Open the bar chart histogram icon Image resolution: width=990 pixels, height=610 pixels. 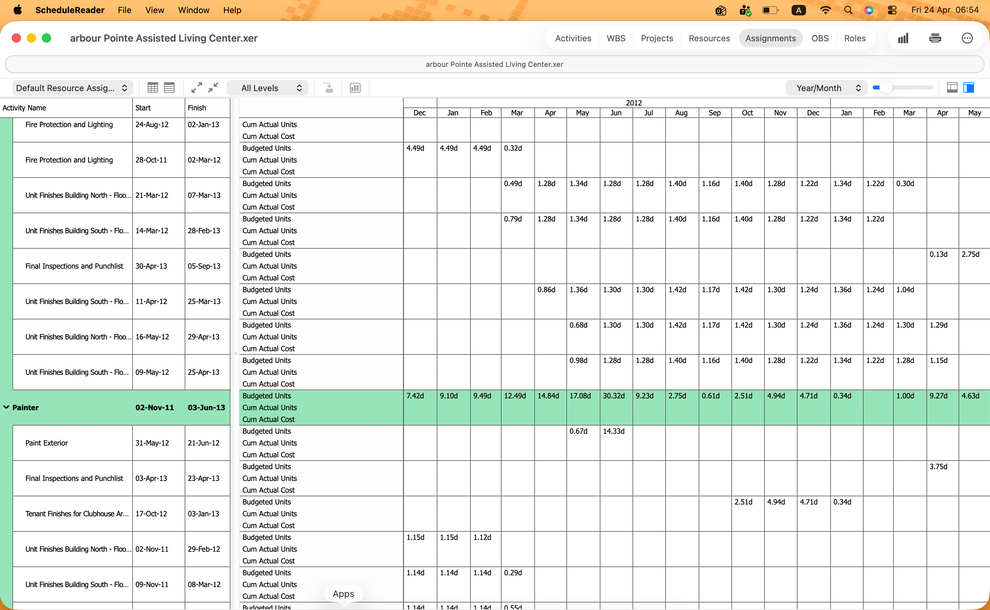click(903, 39)
